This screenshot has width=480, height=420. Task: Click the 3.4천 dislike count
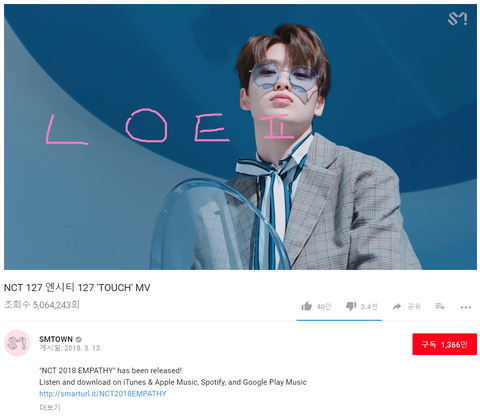[x=369, y=307]
